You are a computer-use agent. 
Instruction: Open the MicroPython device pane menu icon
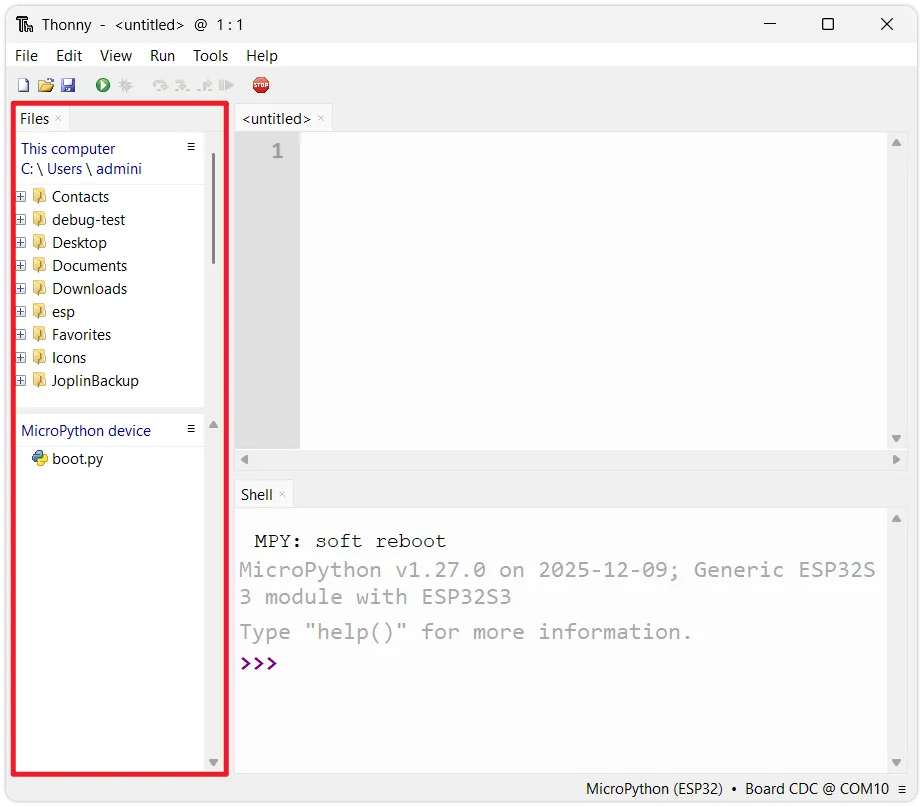tap(191, 429)
